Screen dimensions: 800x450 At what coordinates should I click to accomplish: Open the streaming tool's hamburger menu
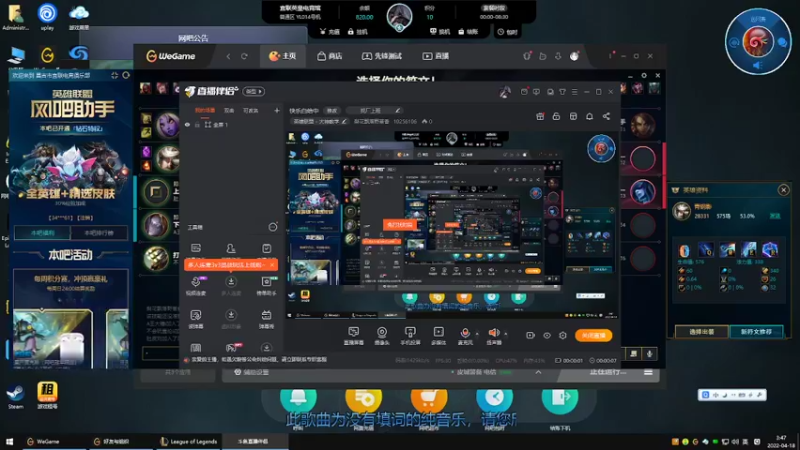(574, 92)
